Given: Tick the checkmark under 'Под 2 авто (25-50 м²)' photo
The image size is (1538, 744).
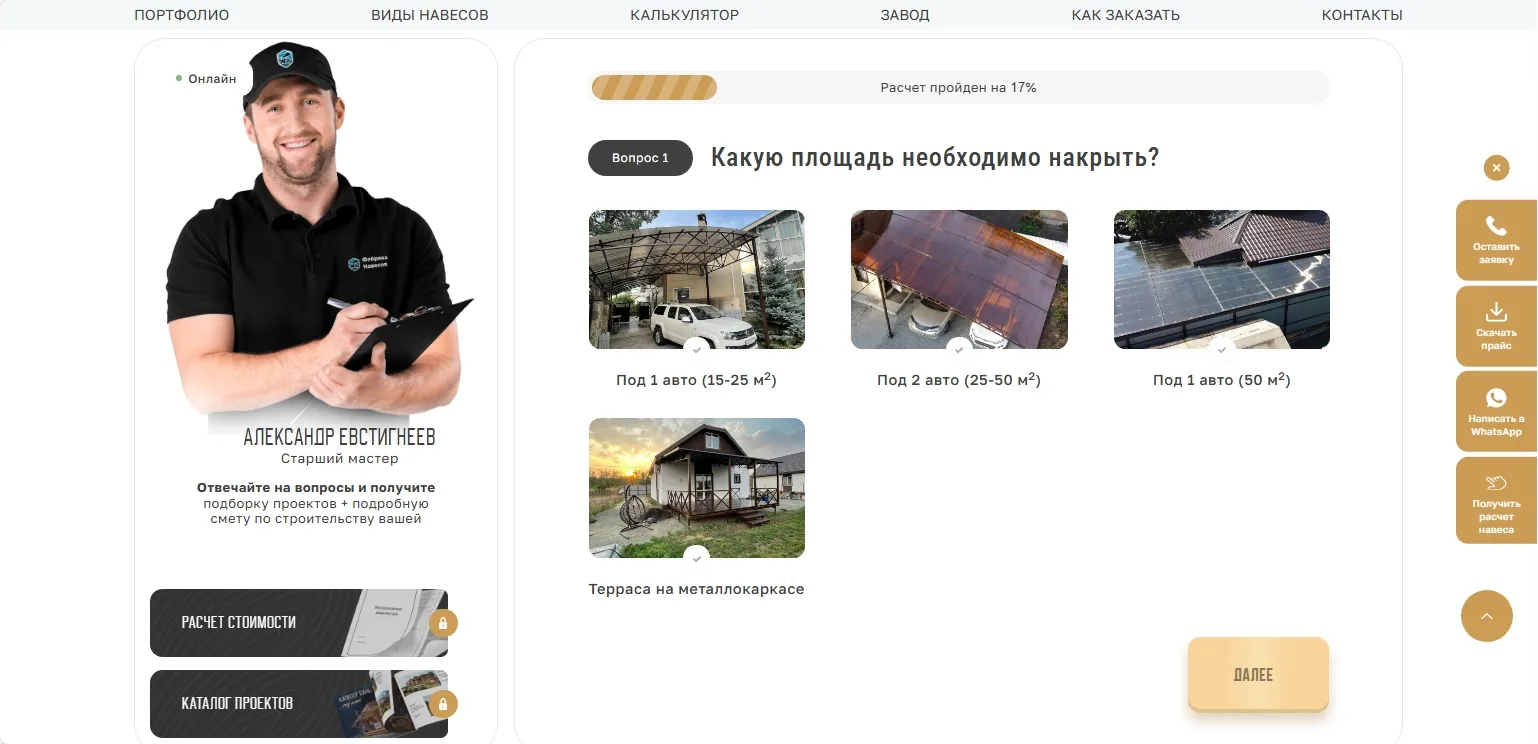Looking at the screenshot, I should point(959,350).
